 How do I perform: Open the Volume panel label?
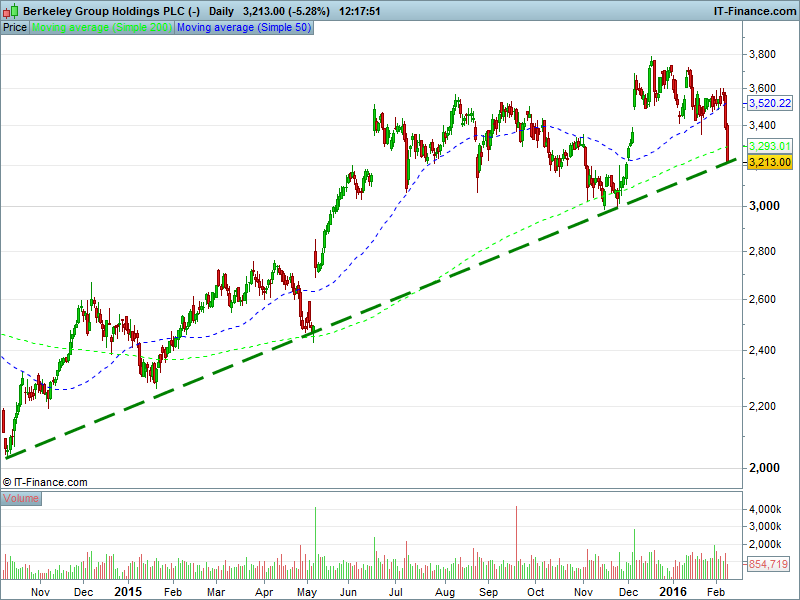(x=21, y=498)
